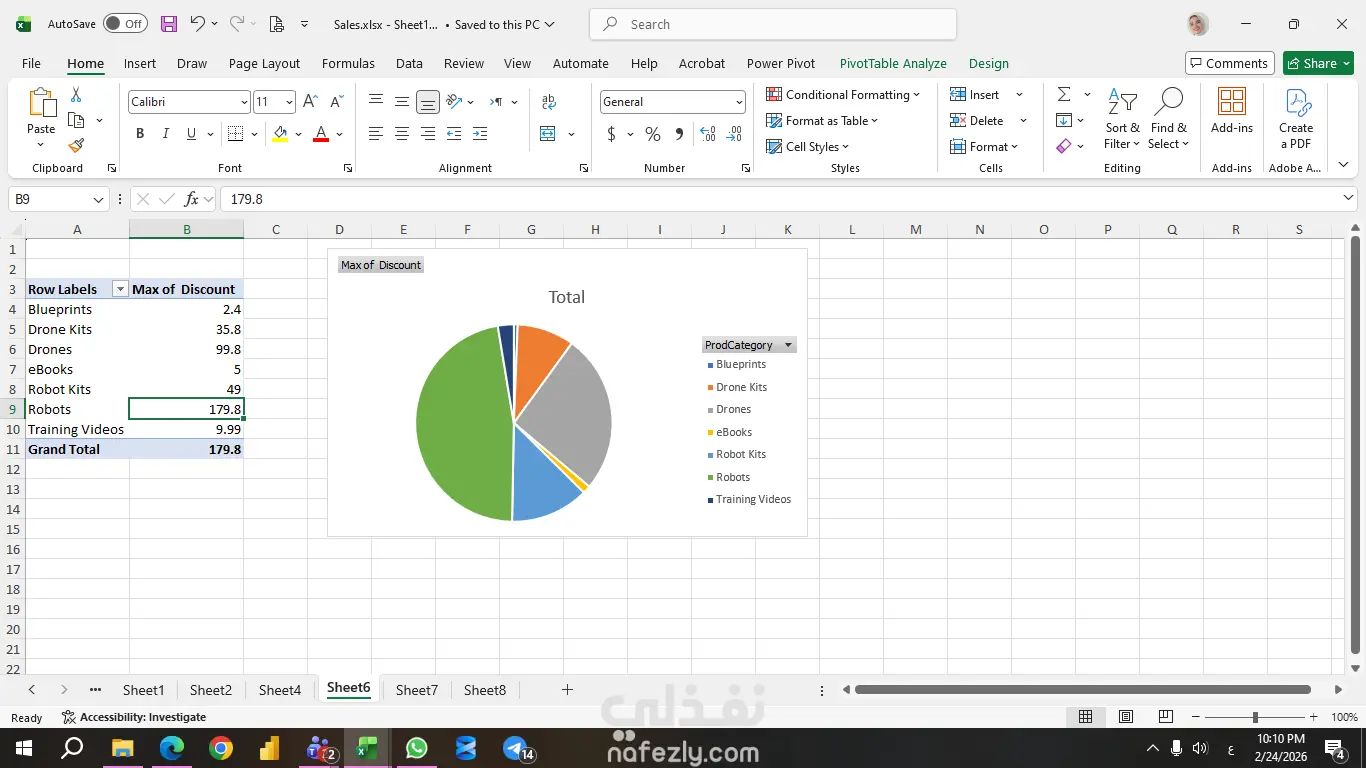This screenshot has height=768, width=1366.
Task: Click the Decrease Font Size icon
Action: pos(336,102)
